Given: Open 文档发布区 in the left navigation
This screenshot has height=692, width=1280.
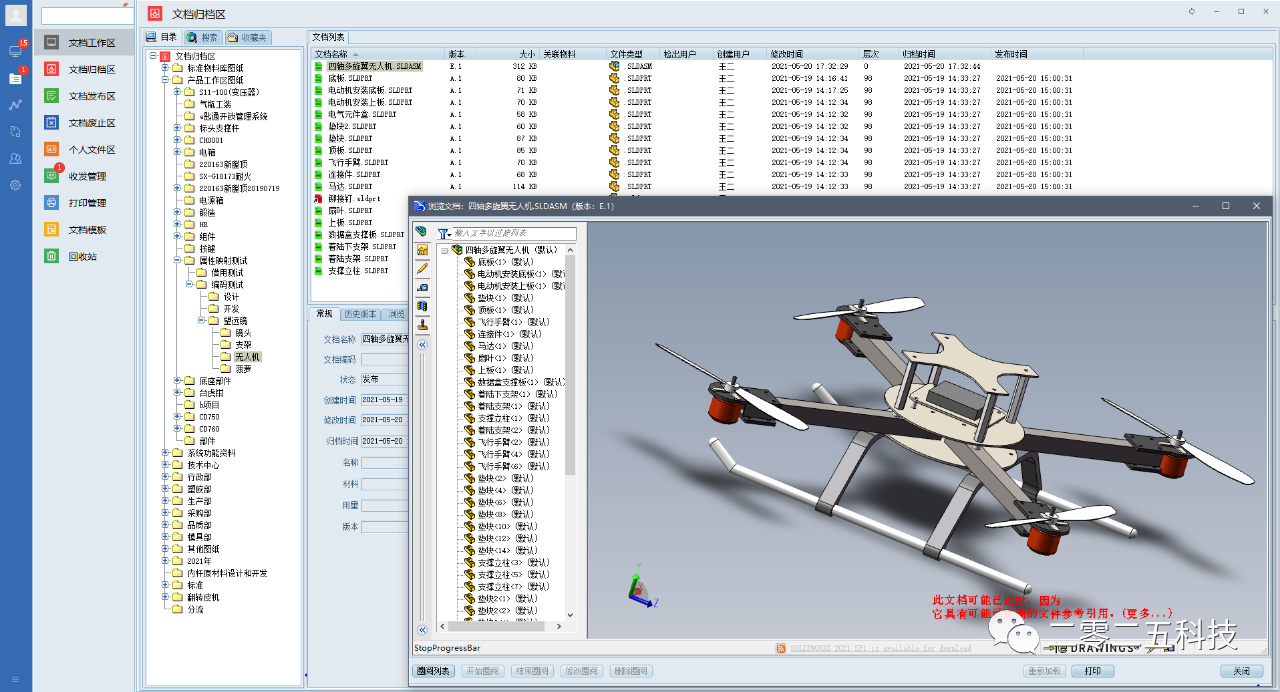Looking at the screenshot, I should pos(52,96).
